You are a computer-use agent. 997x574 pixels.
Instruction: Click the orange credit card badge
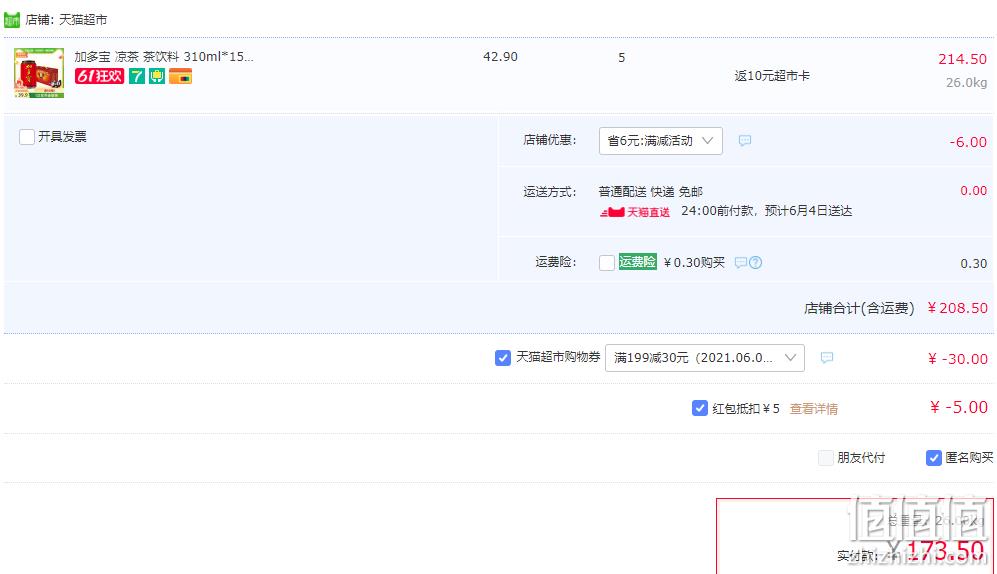[x=181, y=76]
